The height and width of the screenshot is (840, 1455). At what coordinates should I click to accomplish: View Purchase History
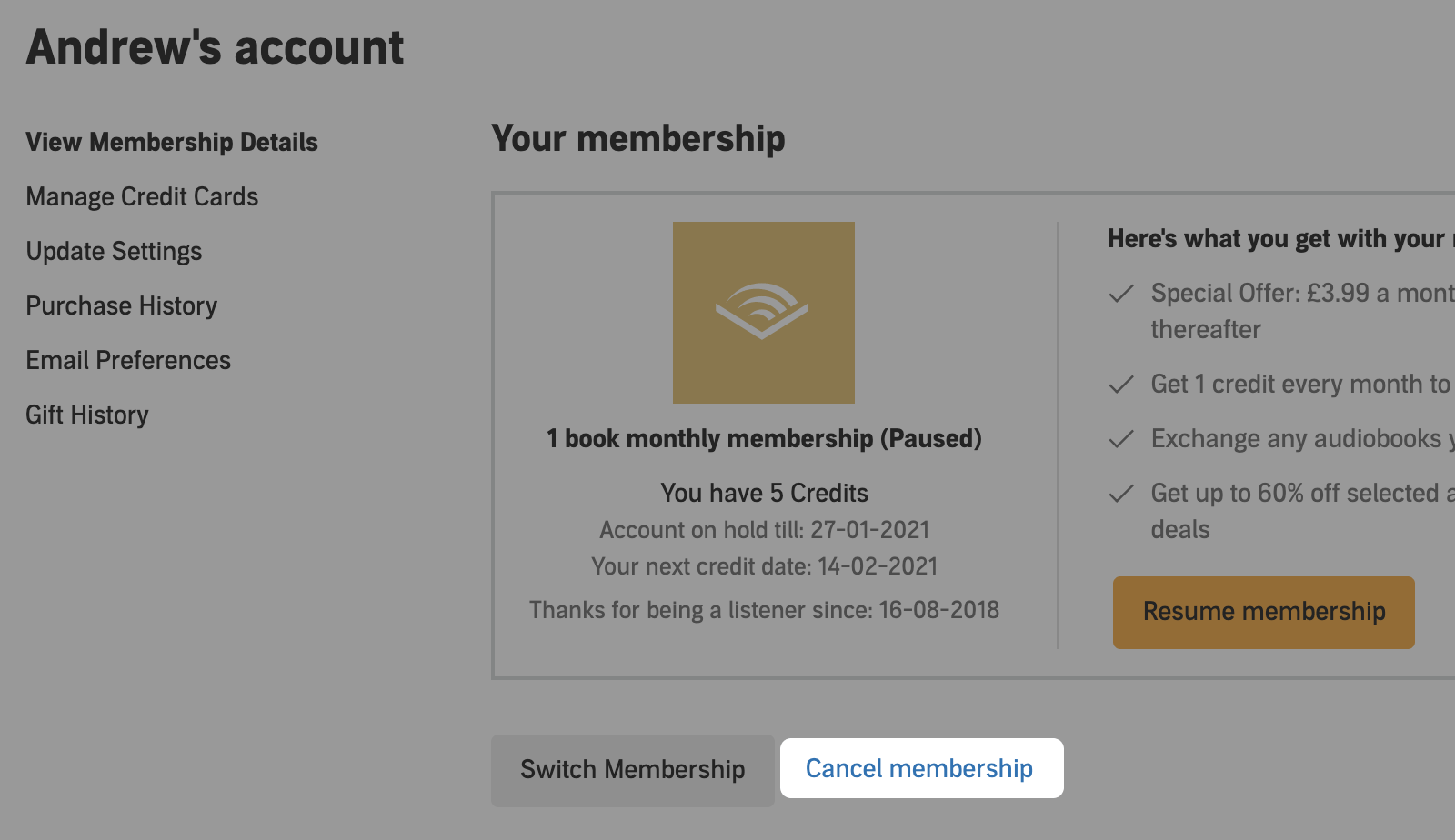121,305
